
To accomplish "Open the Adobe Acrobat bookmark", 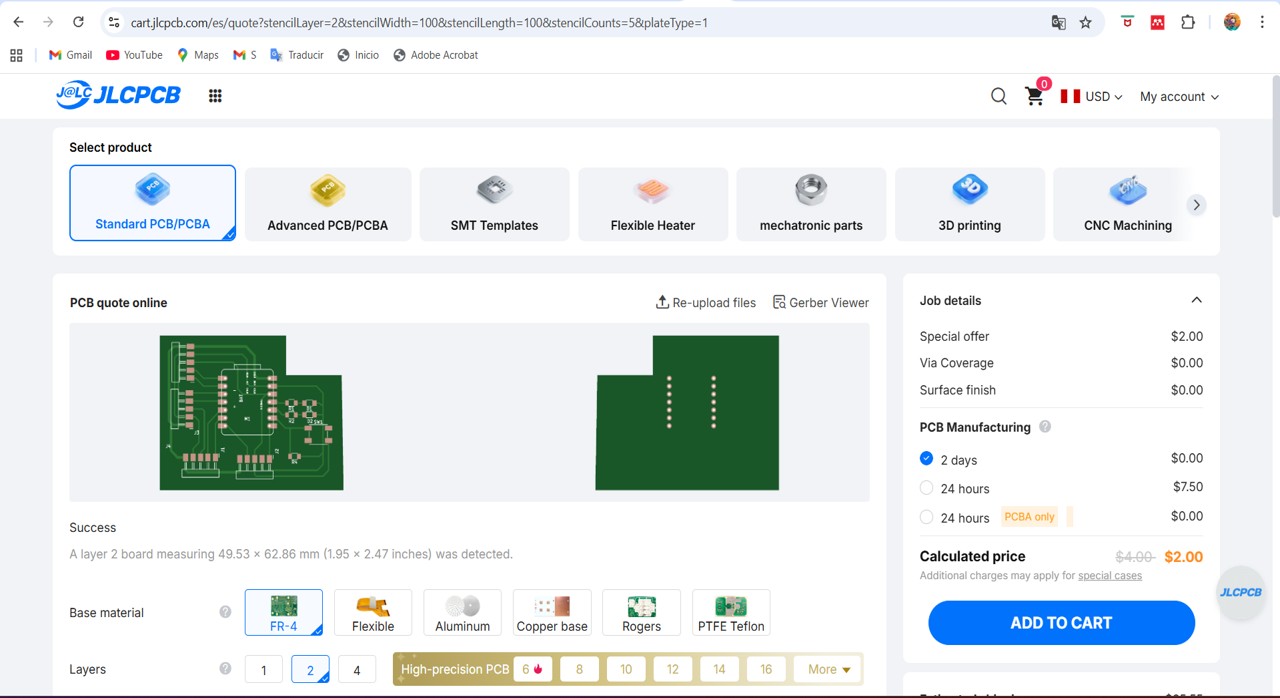I will point(435,55).
